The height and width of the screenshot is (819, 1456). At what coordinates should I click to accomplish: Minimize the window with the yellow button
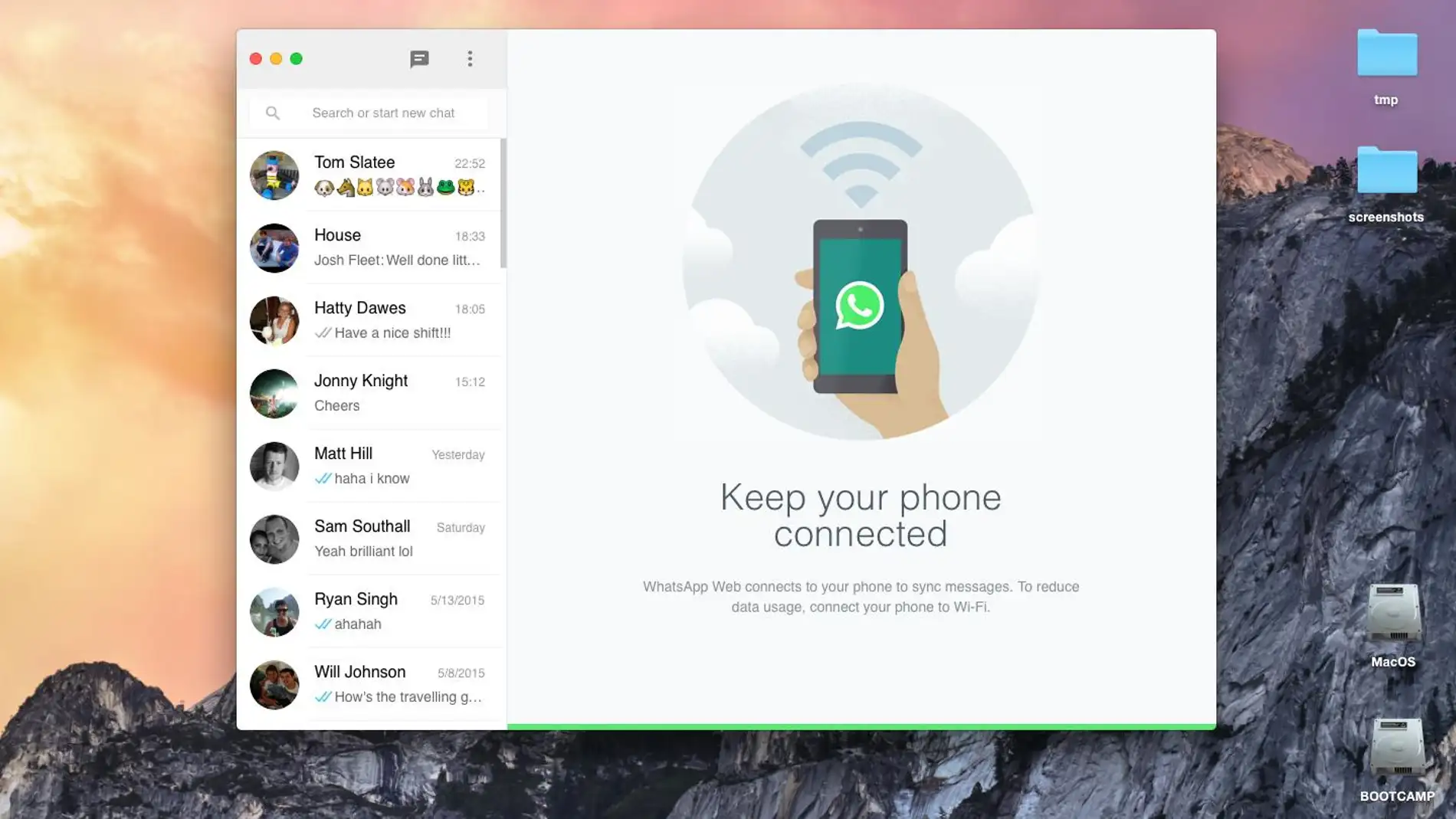[x=276, y=59]
